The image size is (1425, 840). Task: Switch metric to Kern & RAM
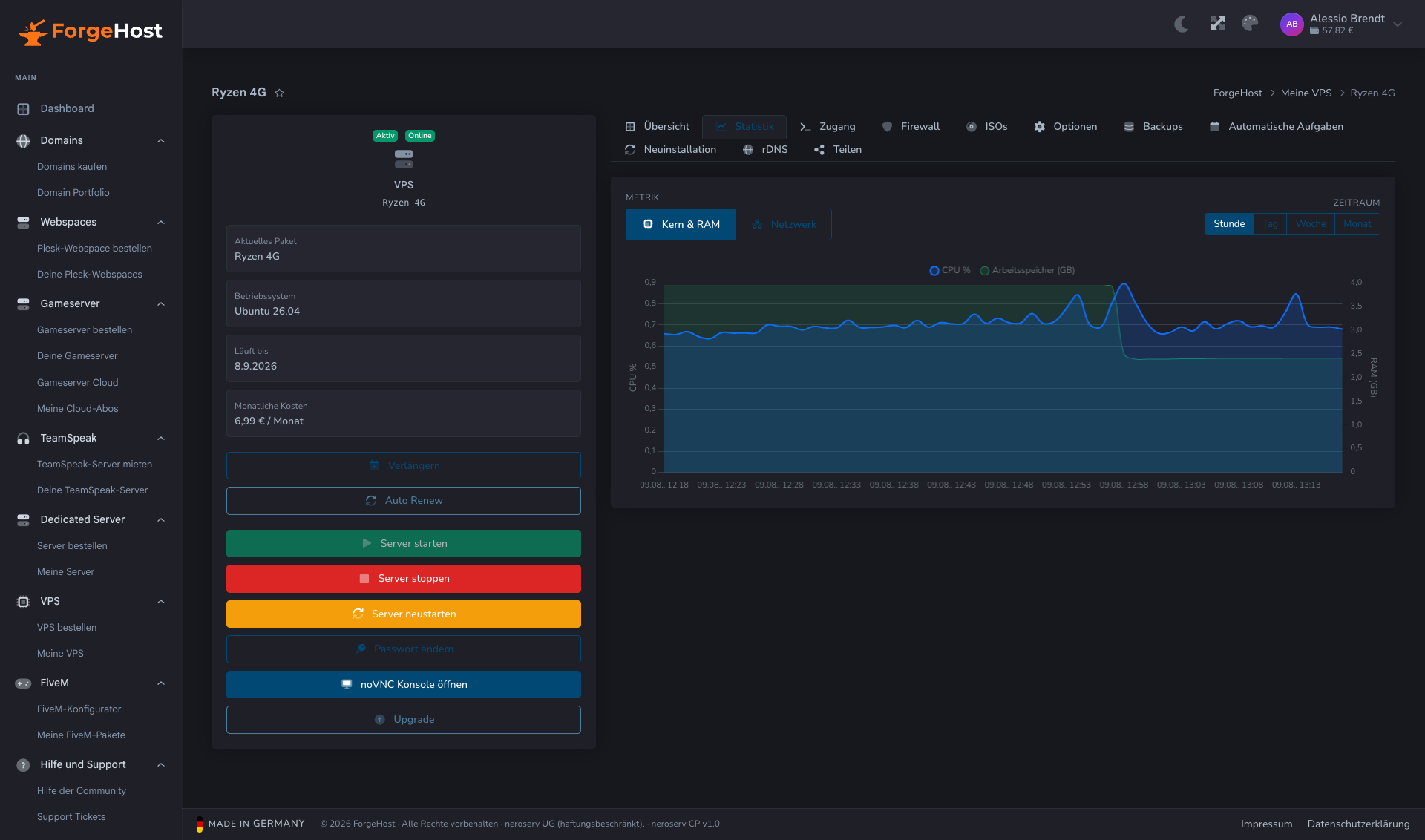pos(681,224)
